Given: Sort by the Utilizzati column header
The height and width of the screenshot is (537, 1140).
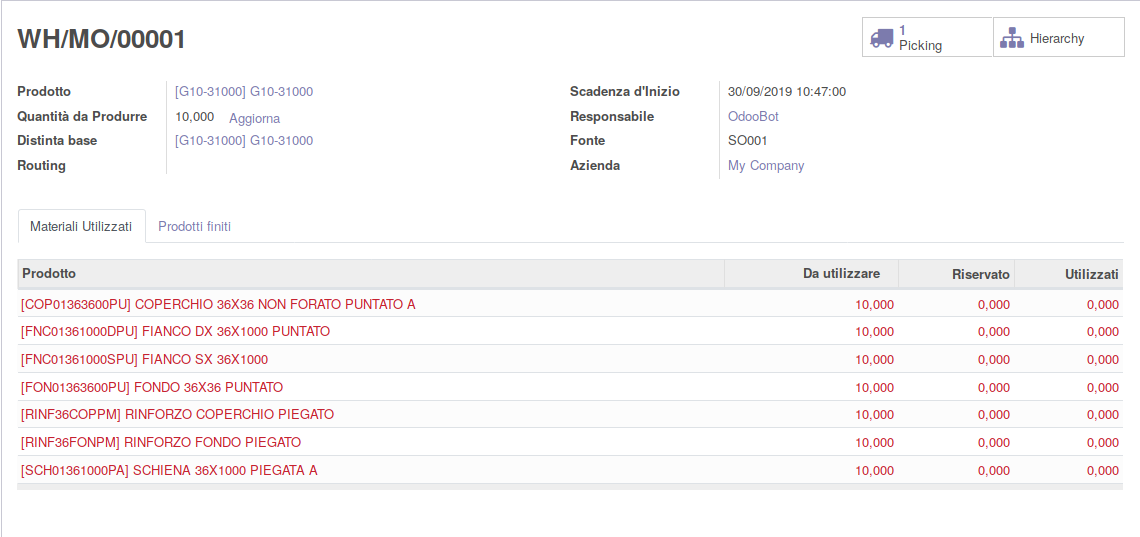Looking at the screenshot, I should click(x=1069, y=273).
